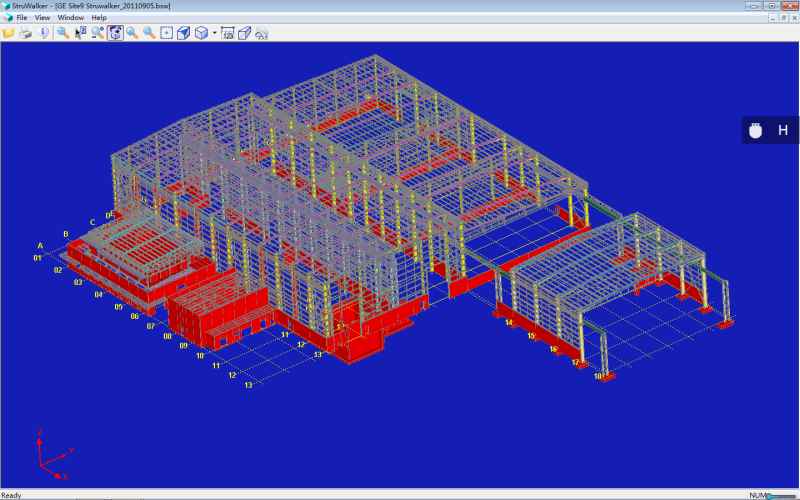This screenshot has width=800, height=500.
Task: Open the Window menu
Action: (70, 18)
